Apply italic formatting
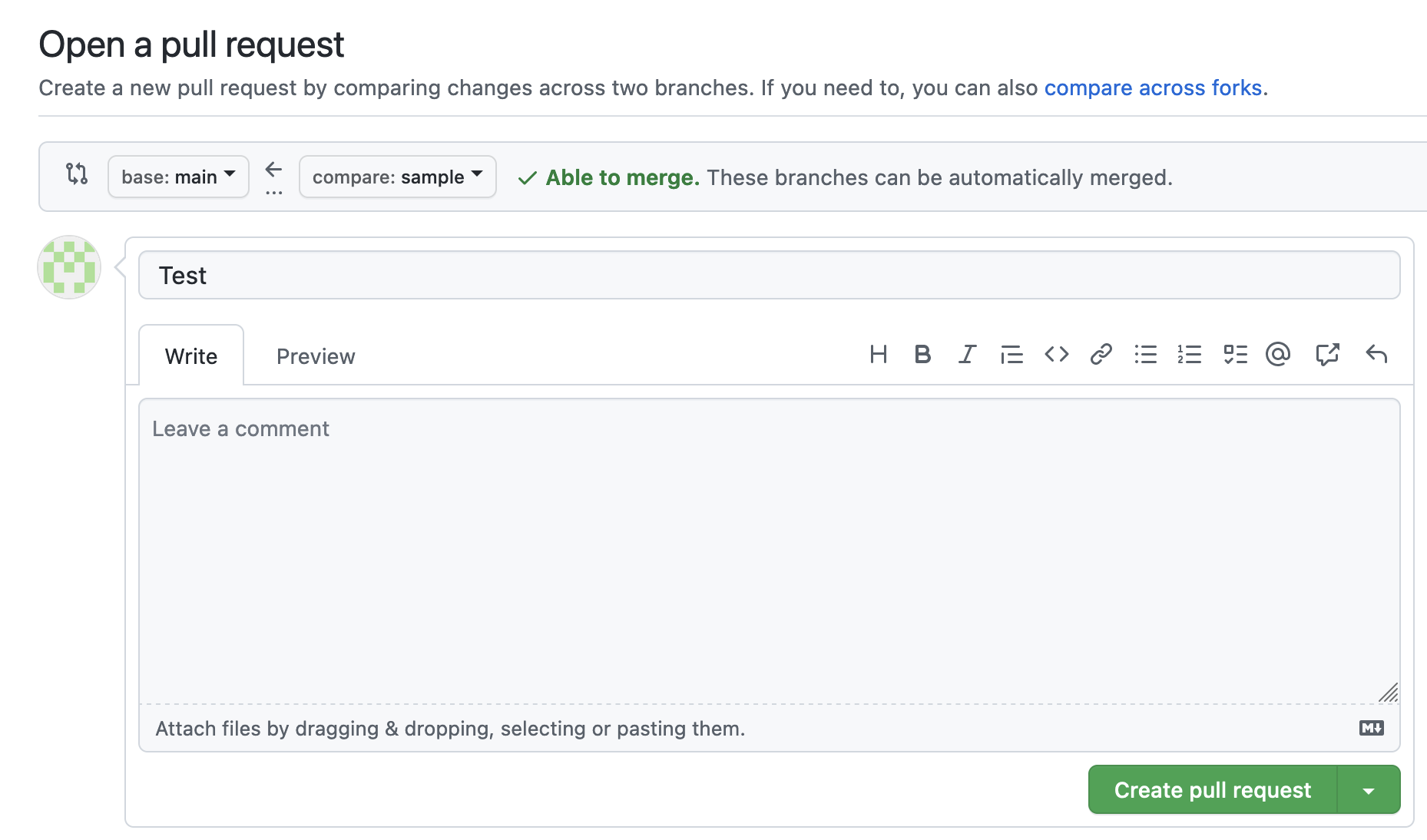The width and height of the screenshot is (1427, 840). click(967, 354)
